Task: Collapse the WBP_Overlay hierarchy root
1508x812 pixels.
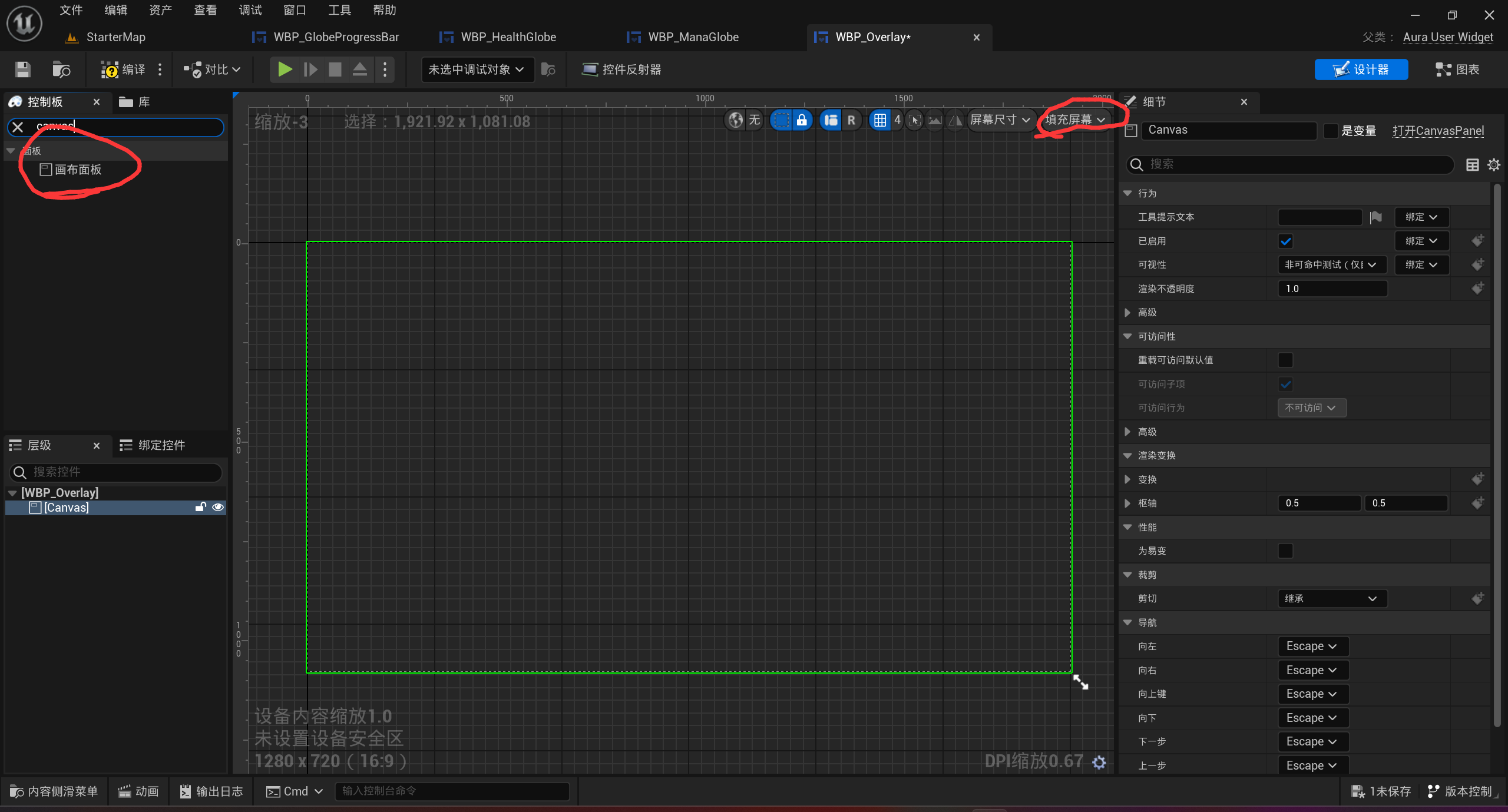Action: coord(12,493)
